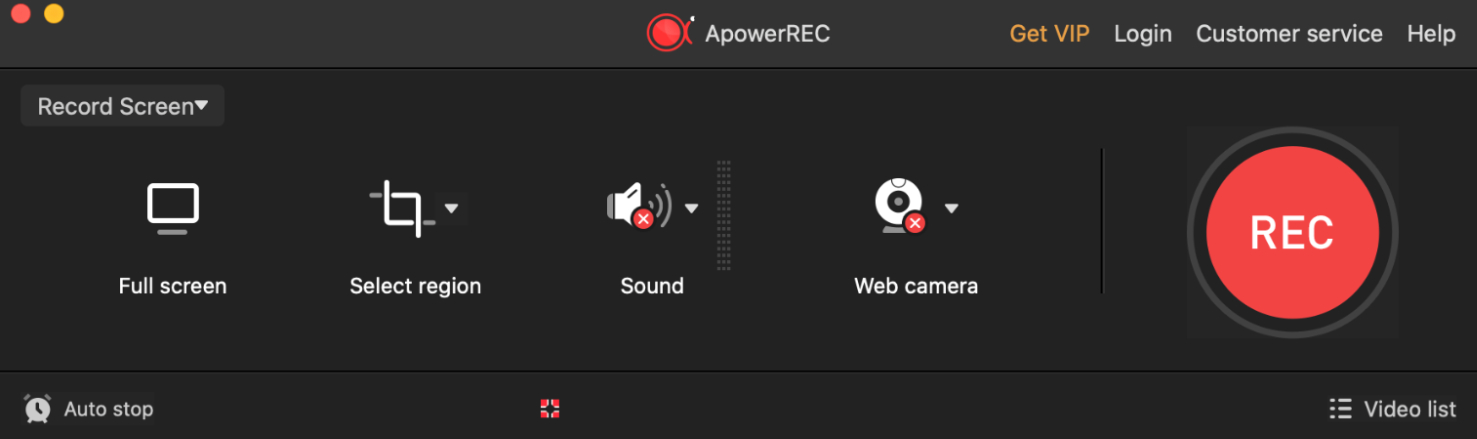Screen dimensions: 1477x439
Task: Enable the disabled Web camera icon
Action: [x=899, y=207]
